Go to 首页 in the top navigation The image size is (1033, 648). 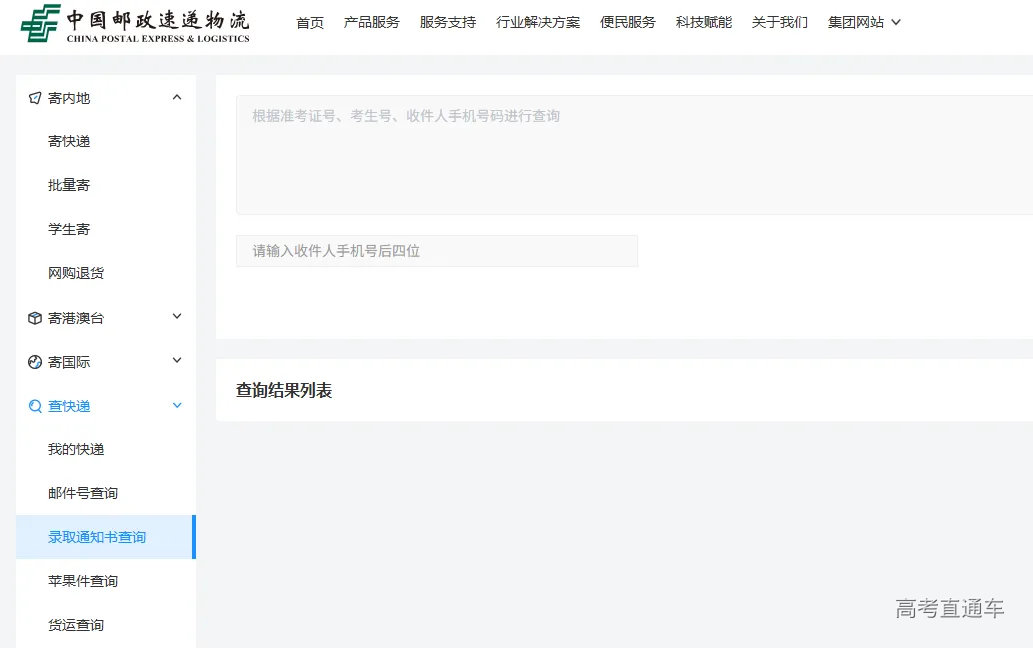pos(309,21)
